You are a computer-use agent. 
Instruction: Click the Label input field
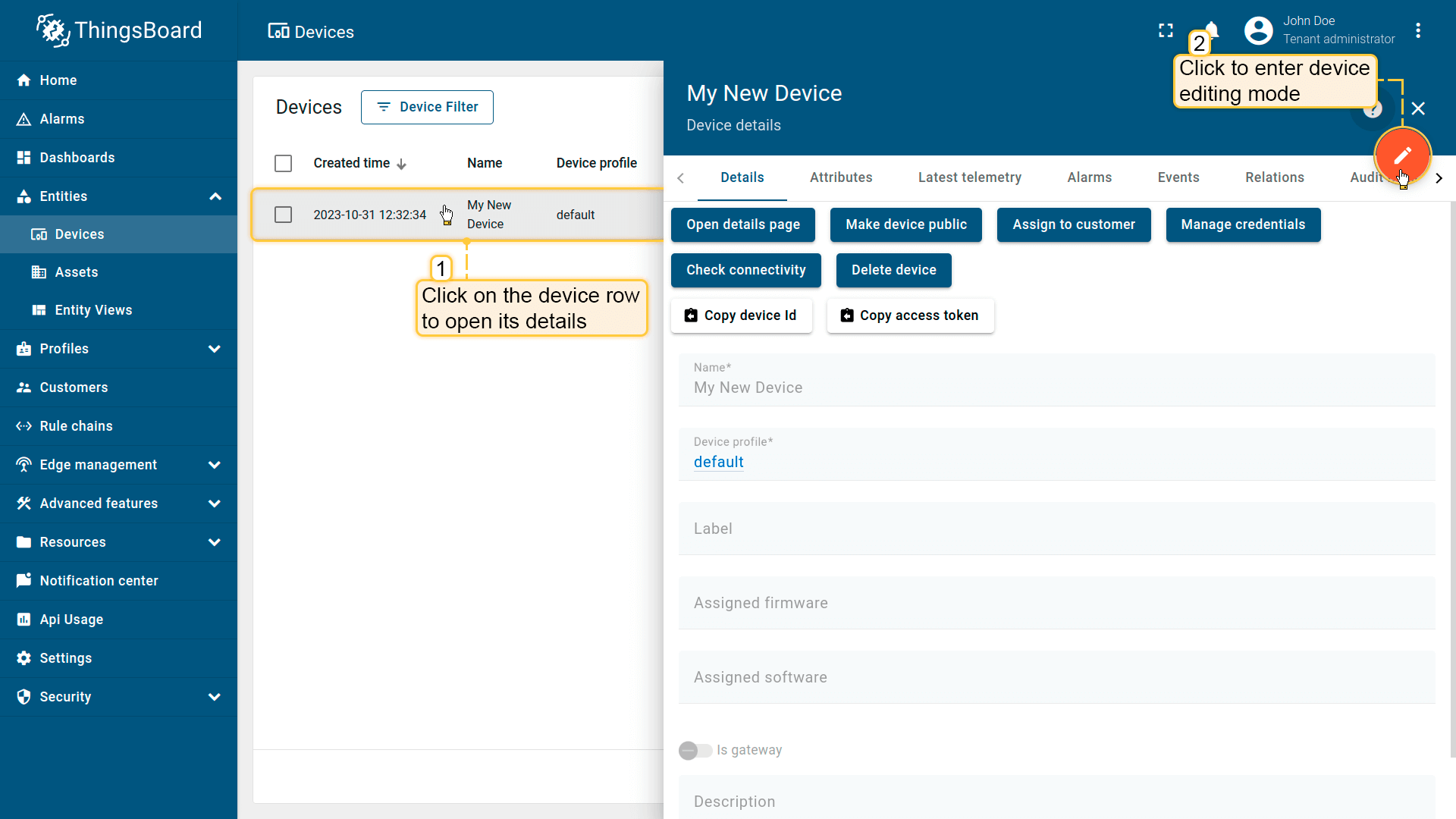point(1056,529)
